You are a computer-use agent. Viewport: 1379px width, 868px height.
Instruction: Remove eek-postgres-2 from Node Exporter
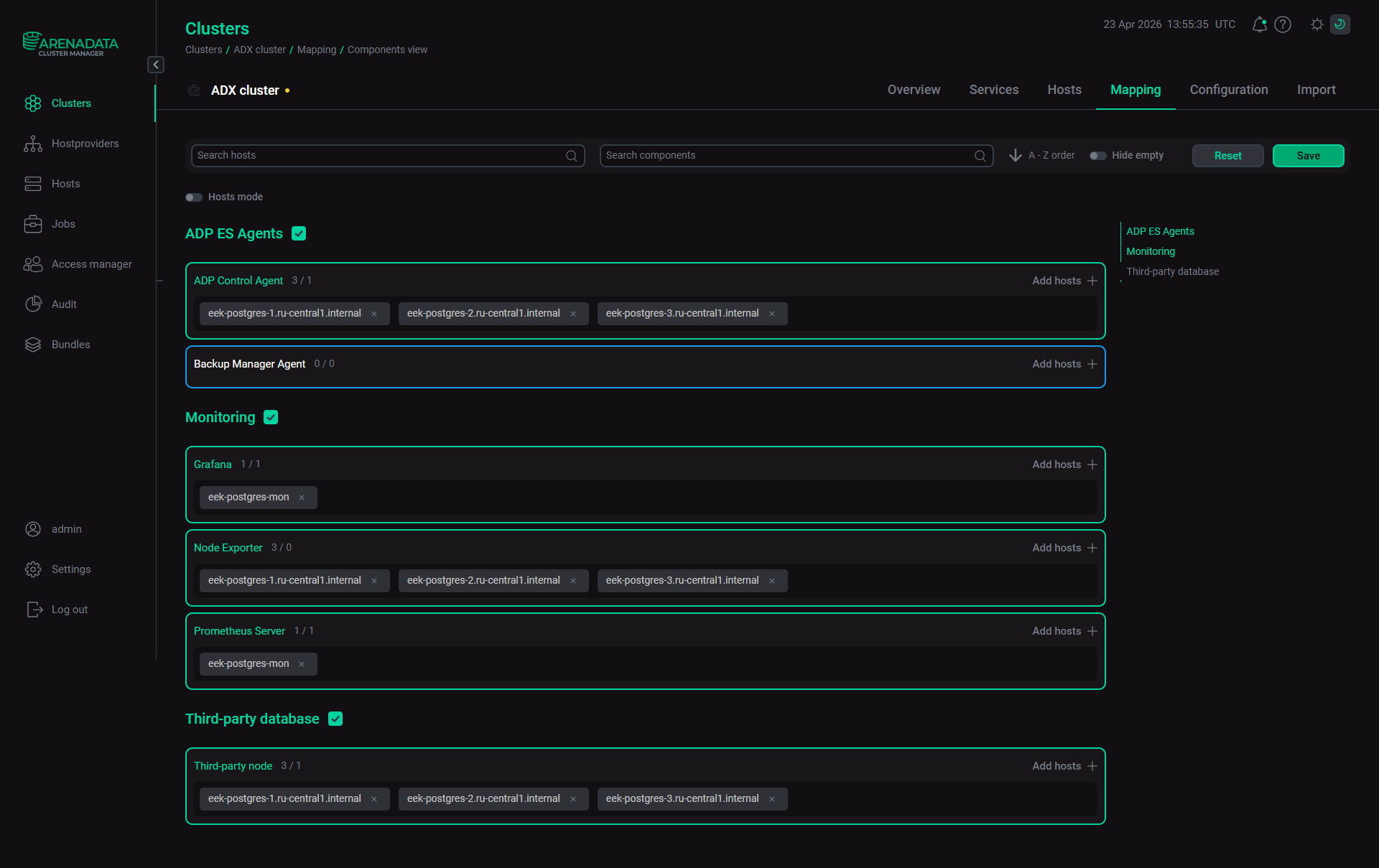point(573,581)
